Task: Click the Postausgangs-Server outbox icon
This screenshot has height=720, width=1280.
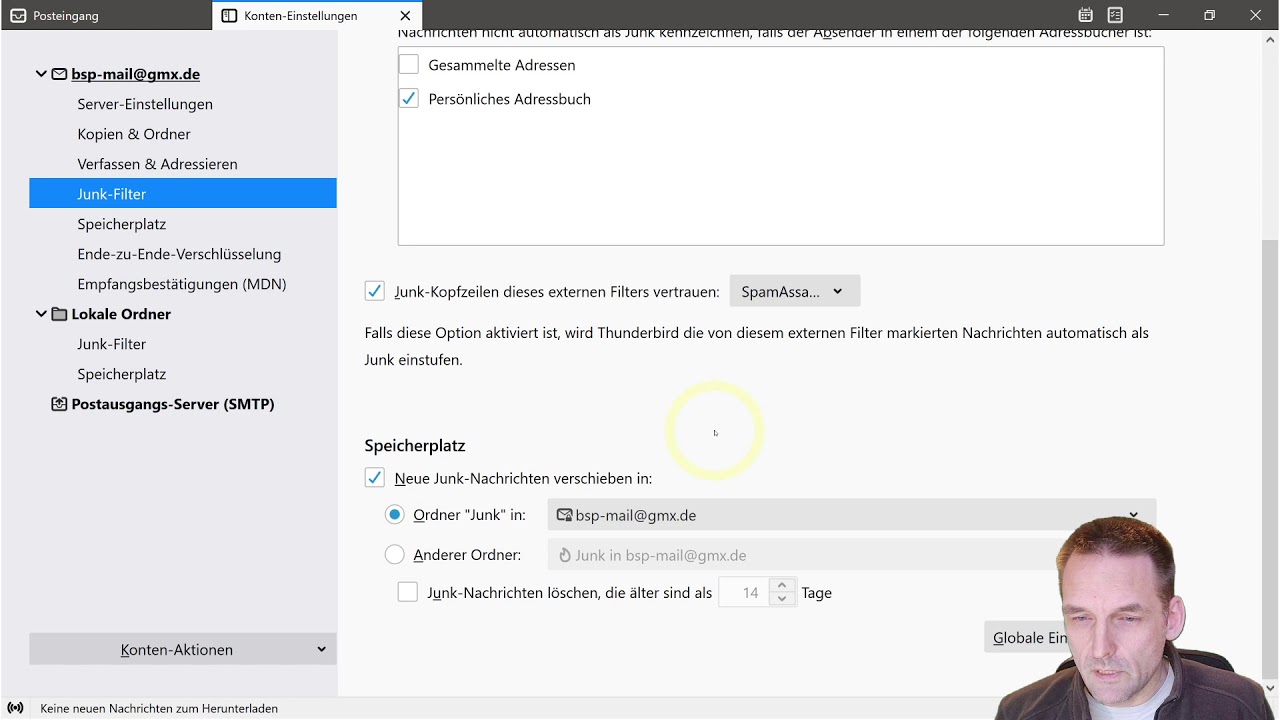Action: click(x=59, y=404)
